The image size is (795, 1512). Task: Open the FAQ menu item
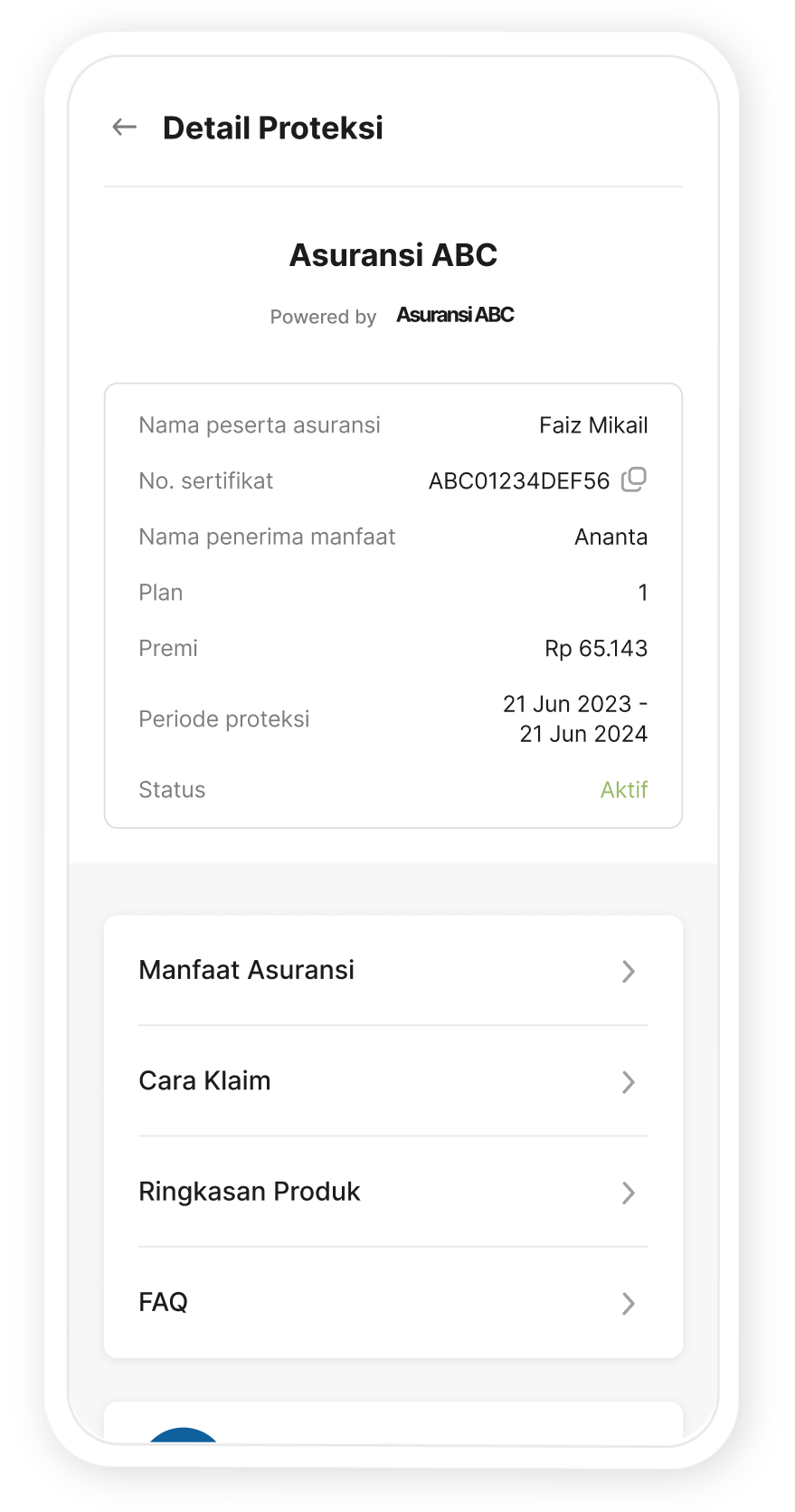(164, 1302)
